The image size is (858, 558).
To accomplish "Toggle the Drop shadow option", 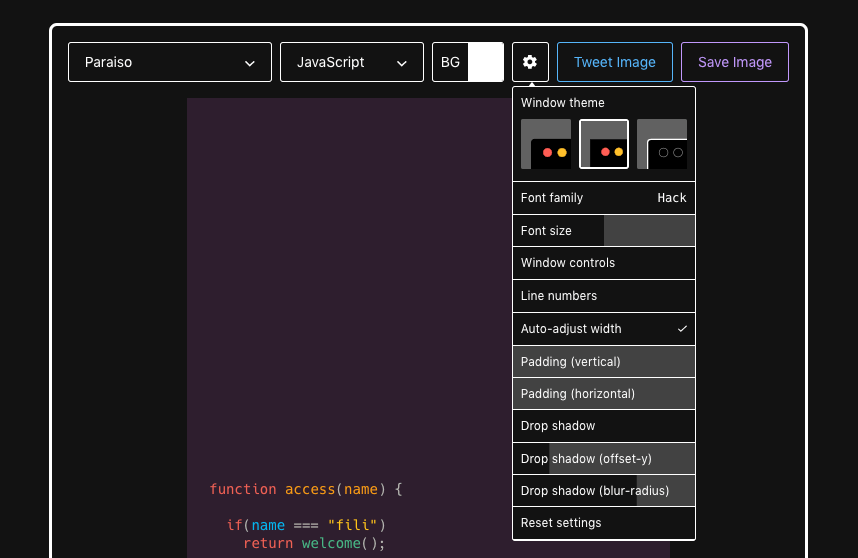I will click(604, 426).
